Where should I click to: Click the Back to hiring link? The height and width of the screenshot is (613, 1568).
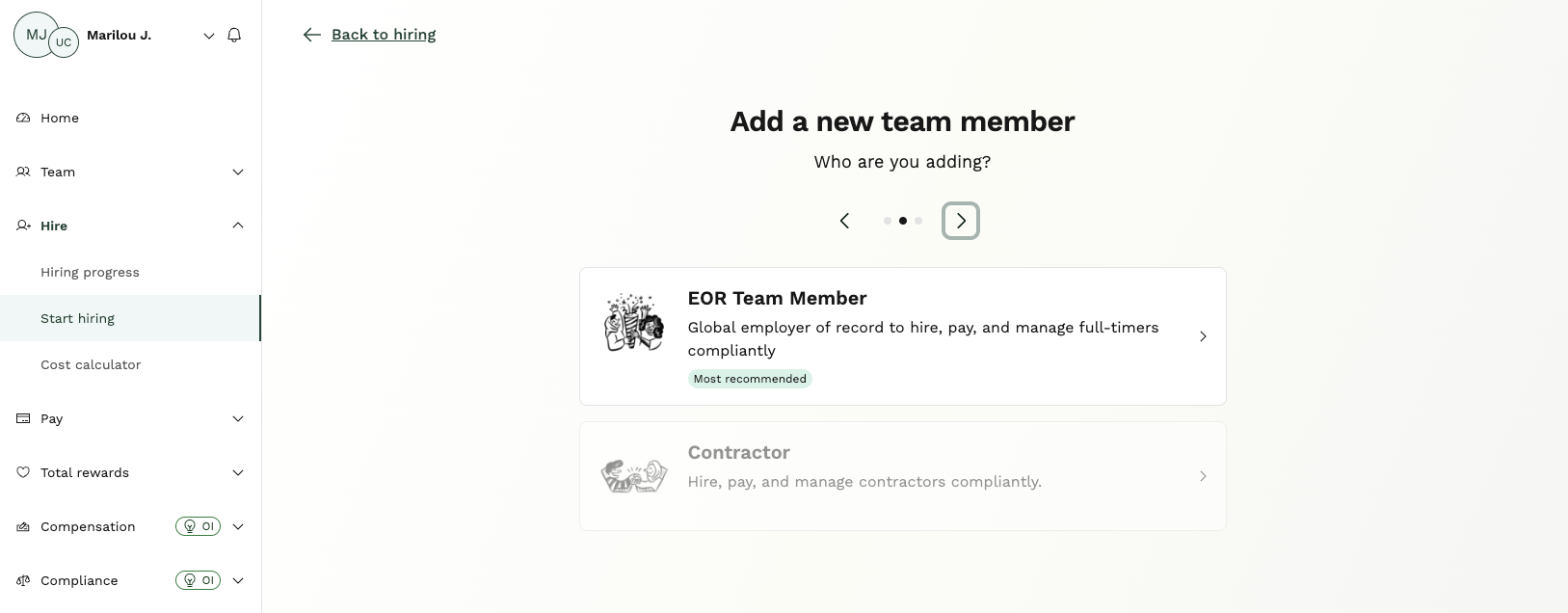pos(384,34)
